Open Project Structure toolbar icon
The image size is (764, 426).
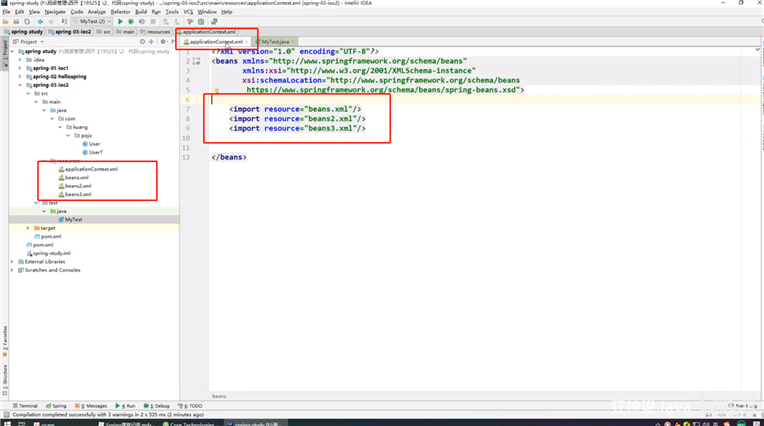click(201, 21)
